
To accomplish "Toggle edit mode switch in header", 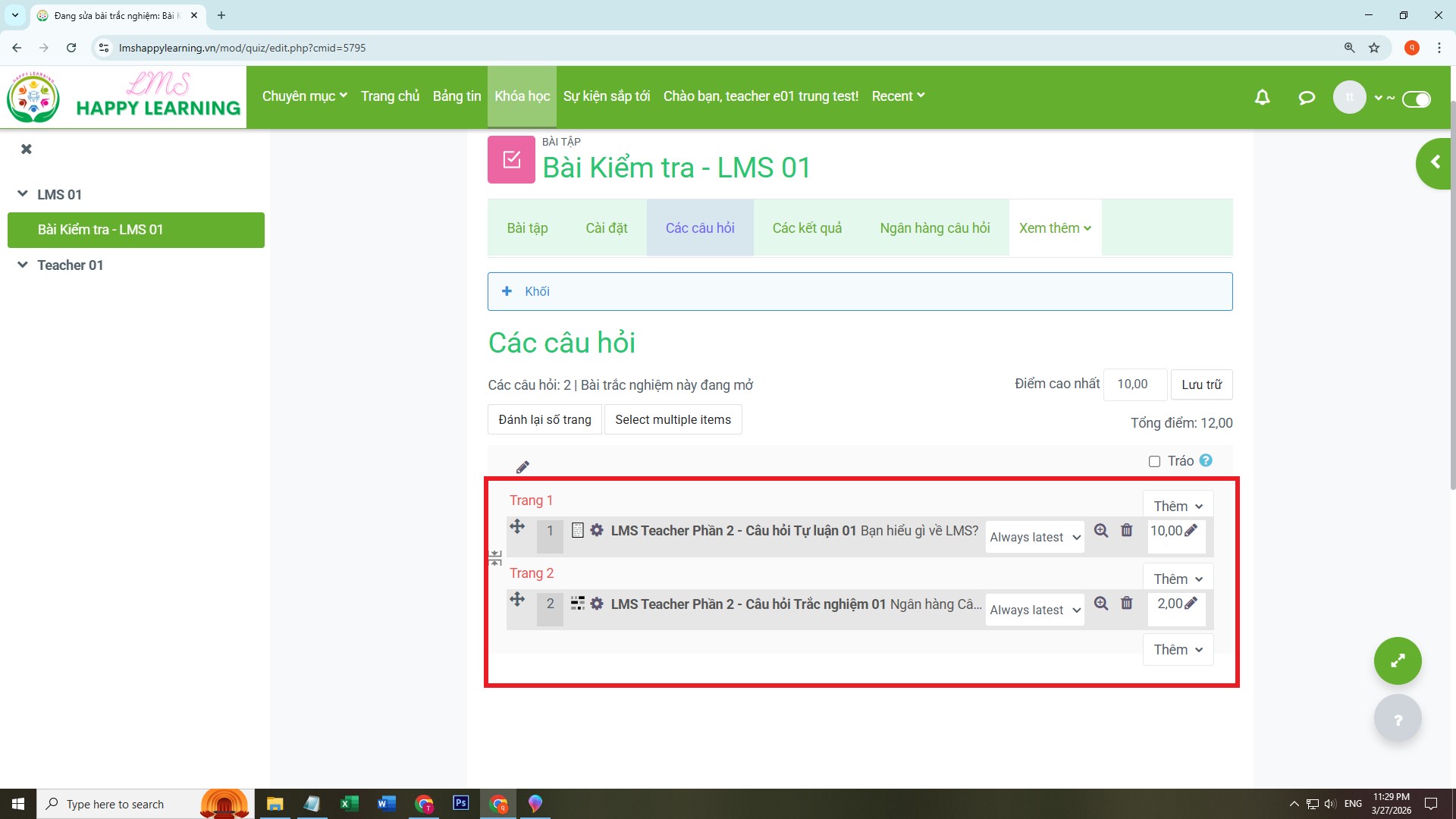I will point(1416,99).
